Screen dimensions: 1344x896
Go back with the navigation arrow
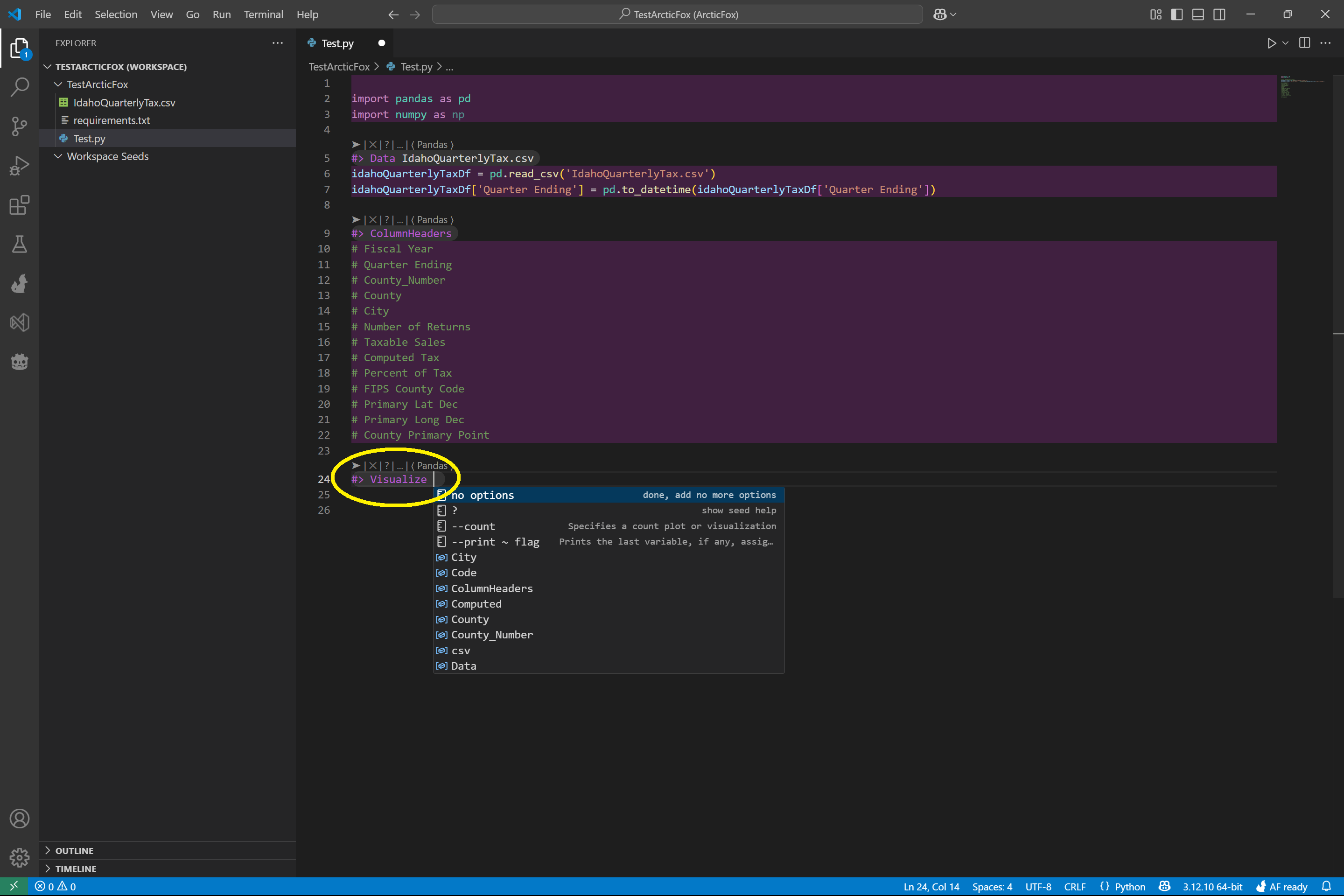pyautogui.click(x=393, y=14)
